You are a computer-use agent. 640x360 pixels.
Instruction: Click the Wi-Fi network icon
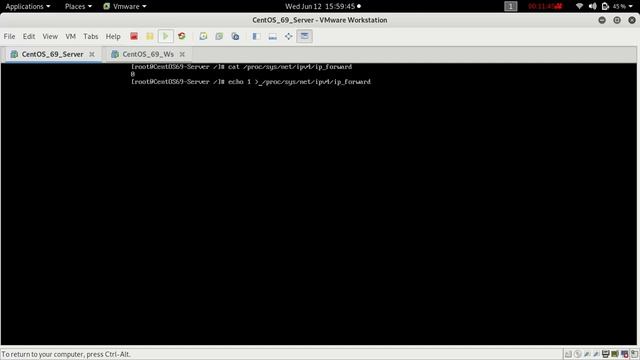click(x=579, y=6)
